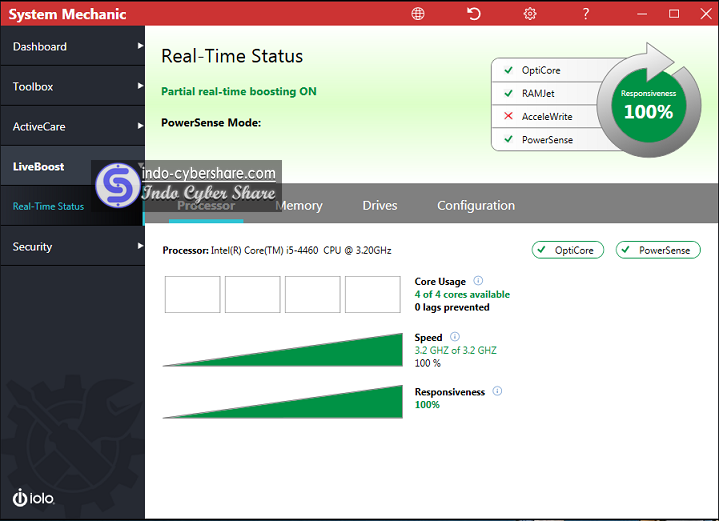Click the globe language icon in title bar
The image size is (719, 521).
tap(418, 14)
